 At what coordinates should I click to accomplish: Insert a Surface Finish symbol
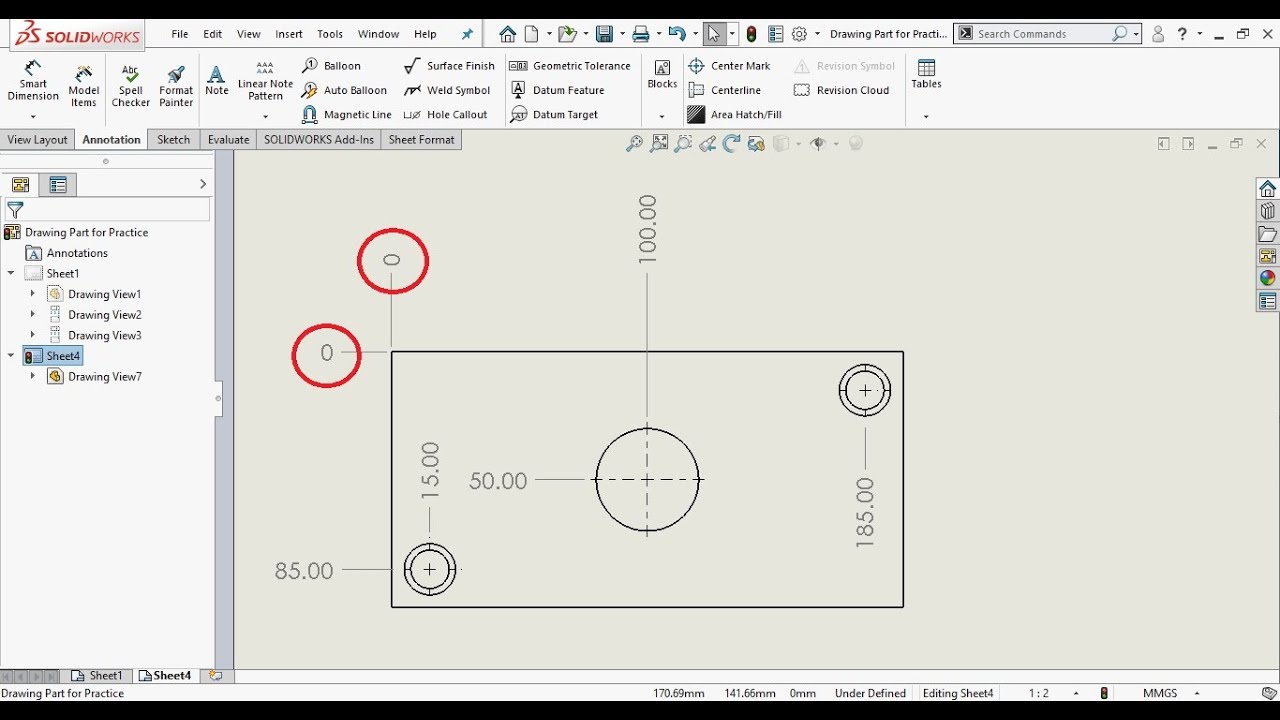(x=450, y=66)
